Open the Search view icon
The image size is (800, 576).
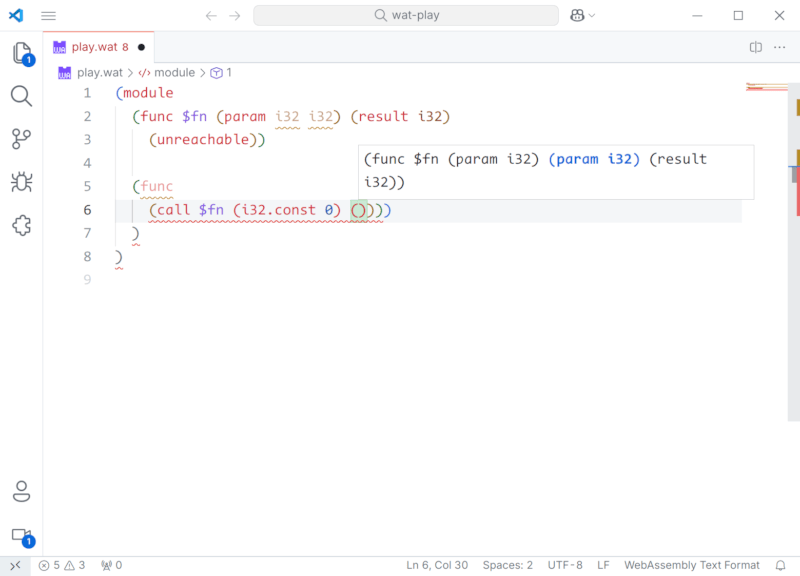[x=21, y=96]
